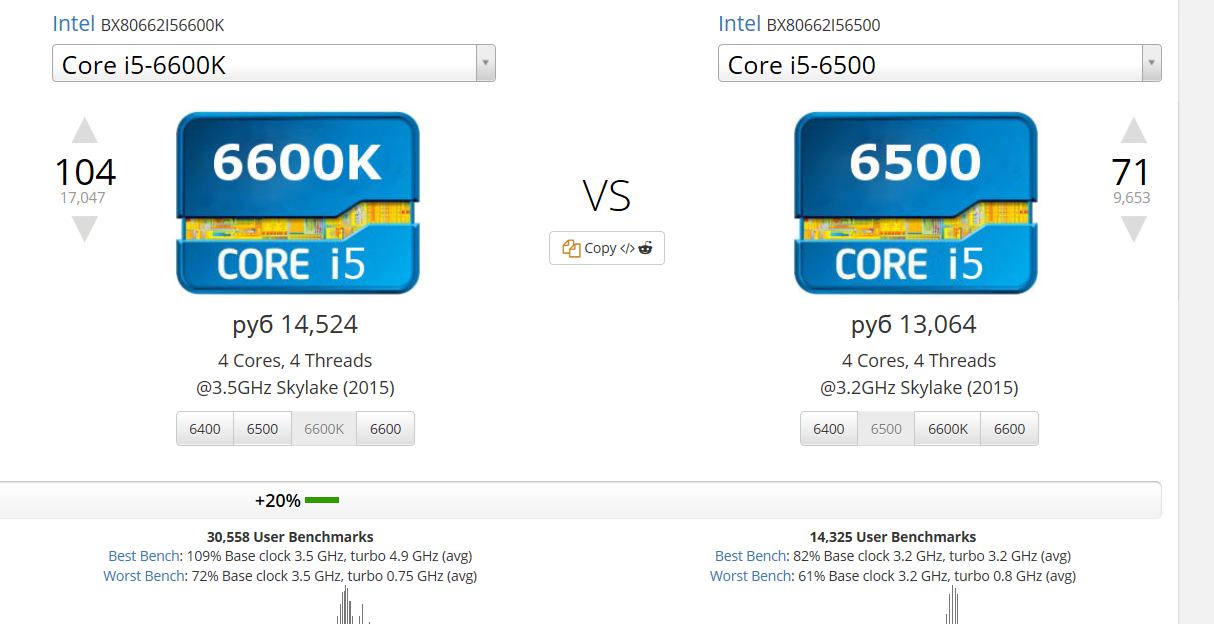Select 6400 under the 6600K processor
1214x624 pixels.
(205, 429)
